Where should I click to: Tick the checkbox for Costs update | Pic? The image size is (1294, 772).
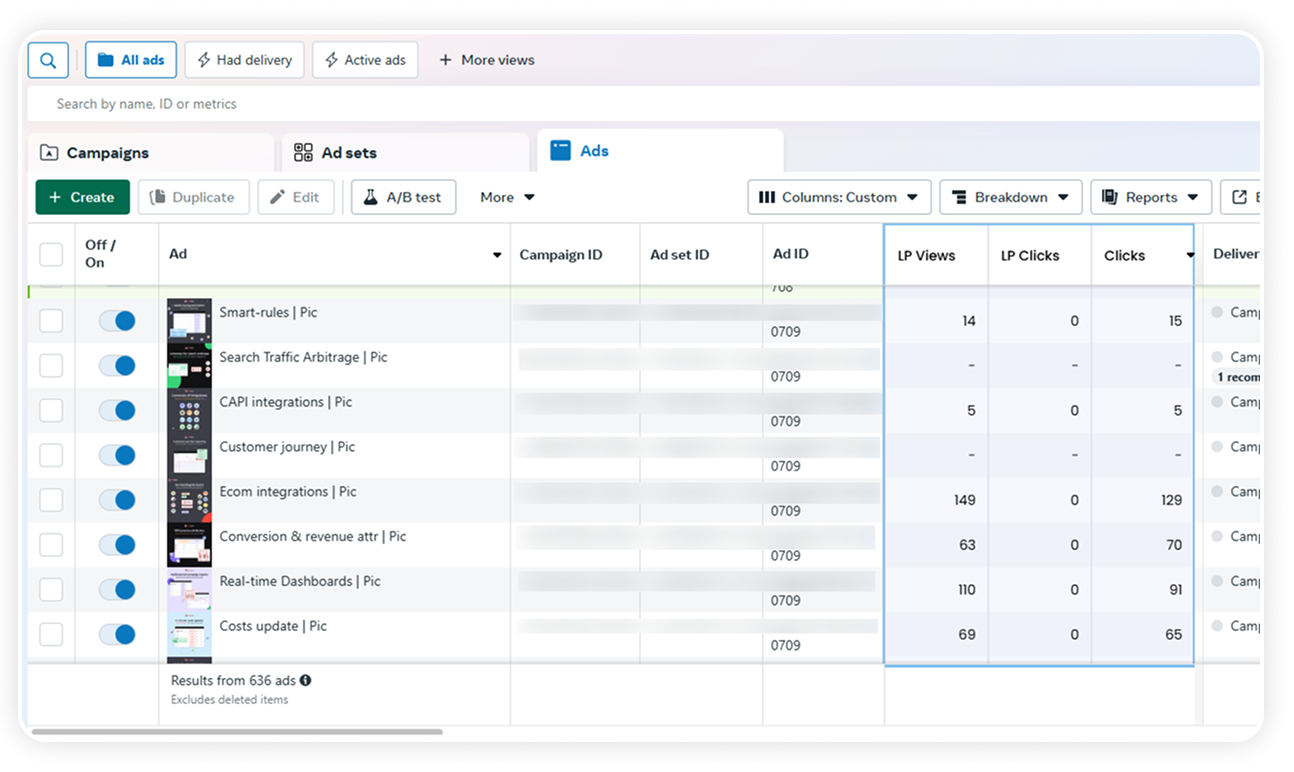point(51,634)
